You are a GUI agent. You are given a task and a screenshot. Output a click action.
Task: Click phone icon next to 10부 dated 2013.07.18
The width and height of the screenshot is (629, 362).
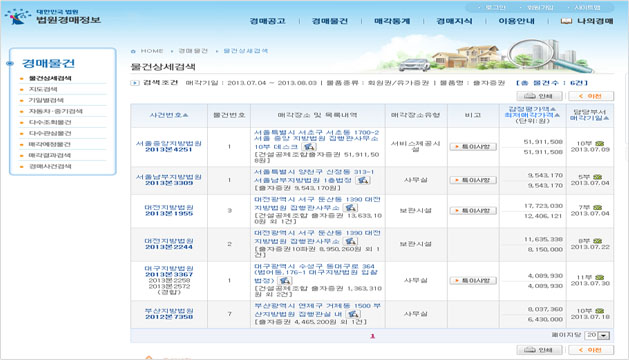tap(599, 311)
